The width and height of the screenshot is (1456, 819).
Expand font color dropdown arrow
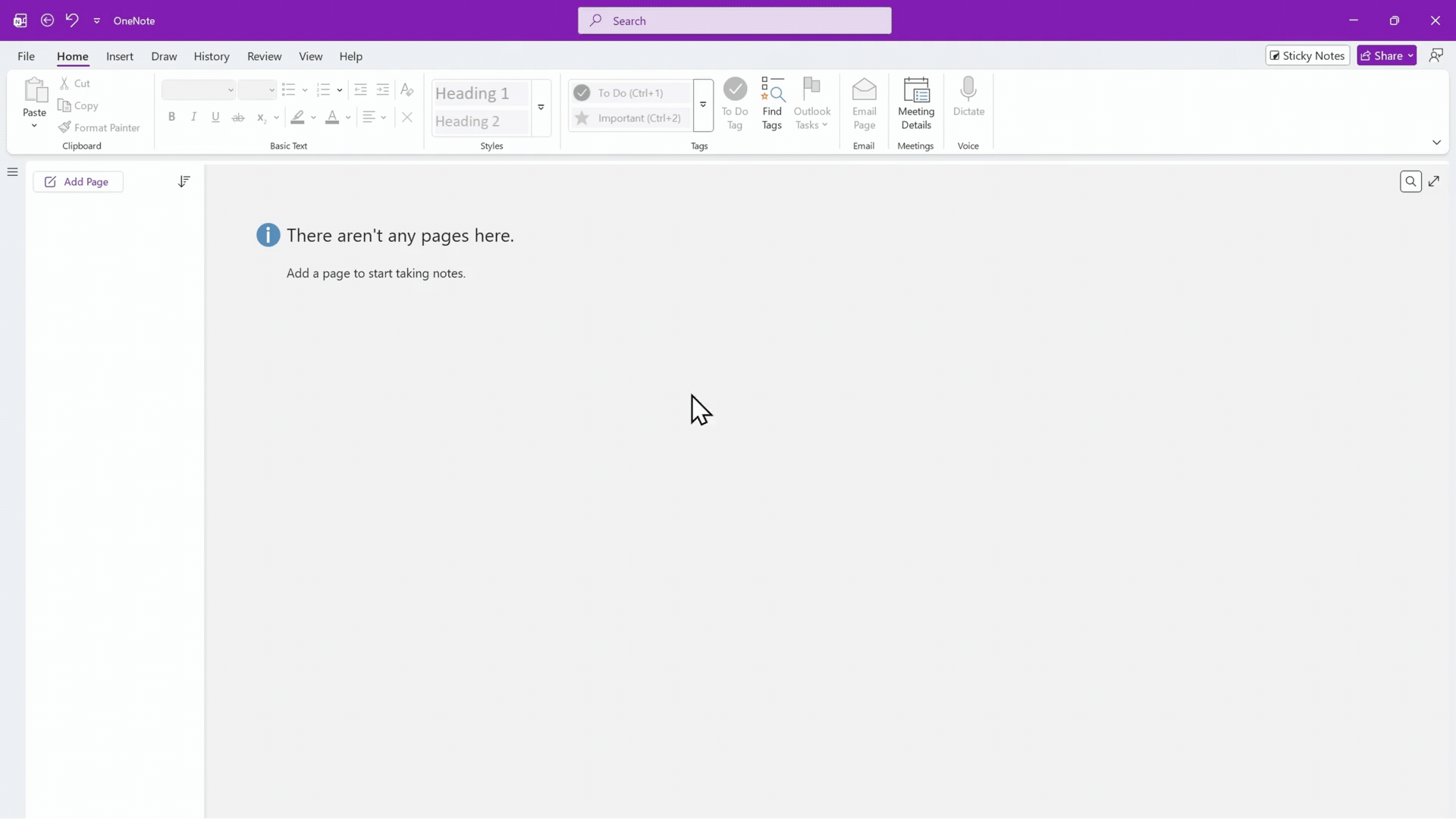pyautogui.click(x=348, y=118)
